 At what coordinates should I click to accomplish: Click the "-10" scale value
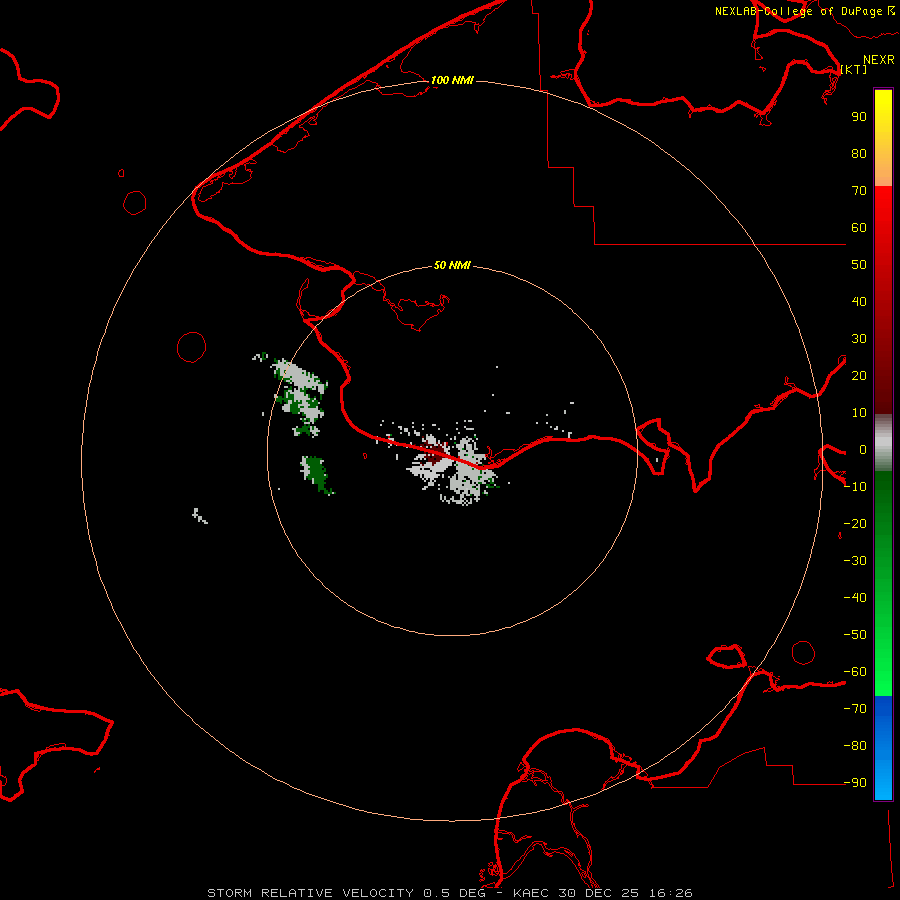click(855, 487)
